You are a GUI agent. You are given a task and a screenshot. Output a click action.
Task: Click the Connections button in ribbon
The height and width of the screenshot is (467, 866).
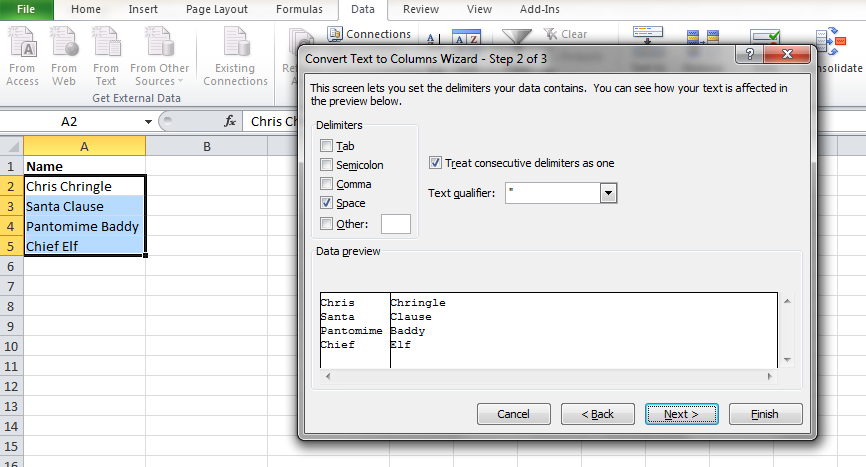[x=369, y=34]
